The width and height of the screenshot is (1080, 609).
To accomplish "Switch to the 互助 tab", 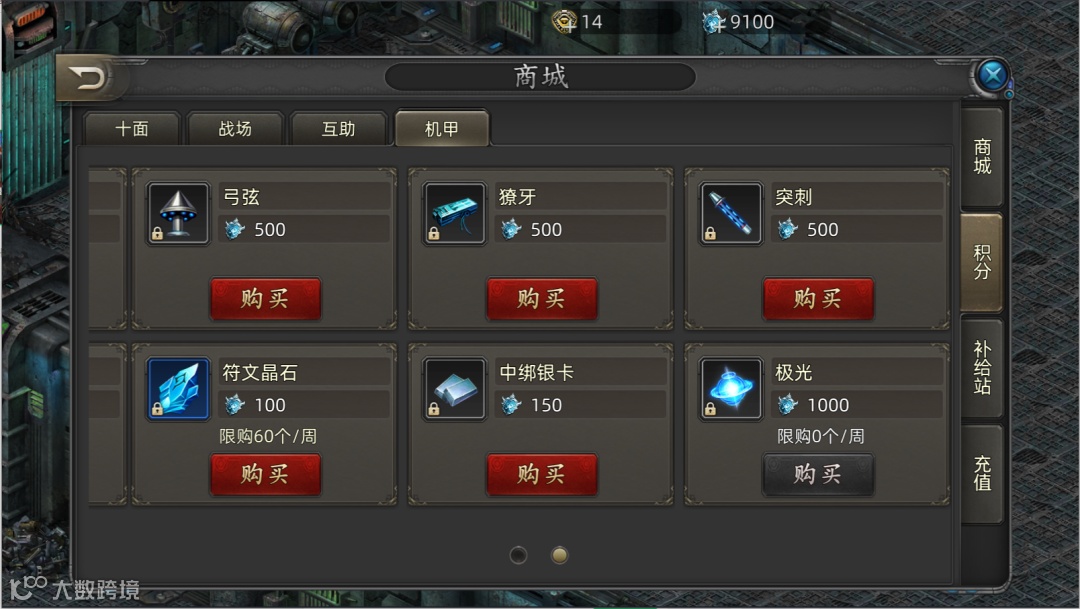I will [x=338, y=129].
